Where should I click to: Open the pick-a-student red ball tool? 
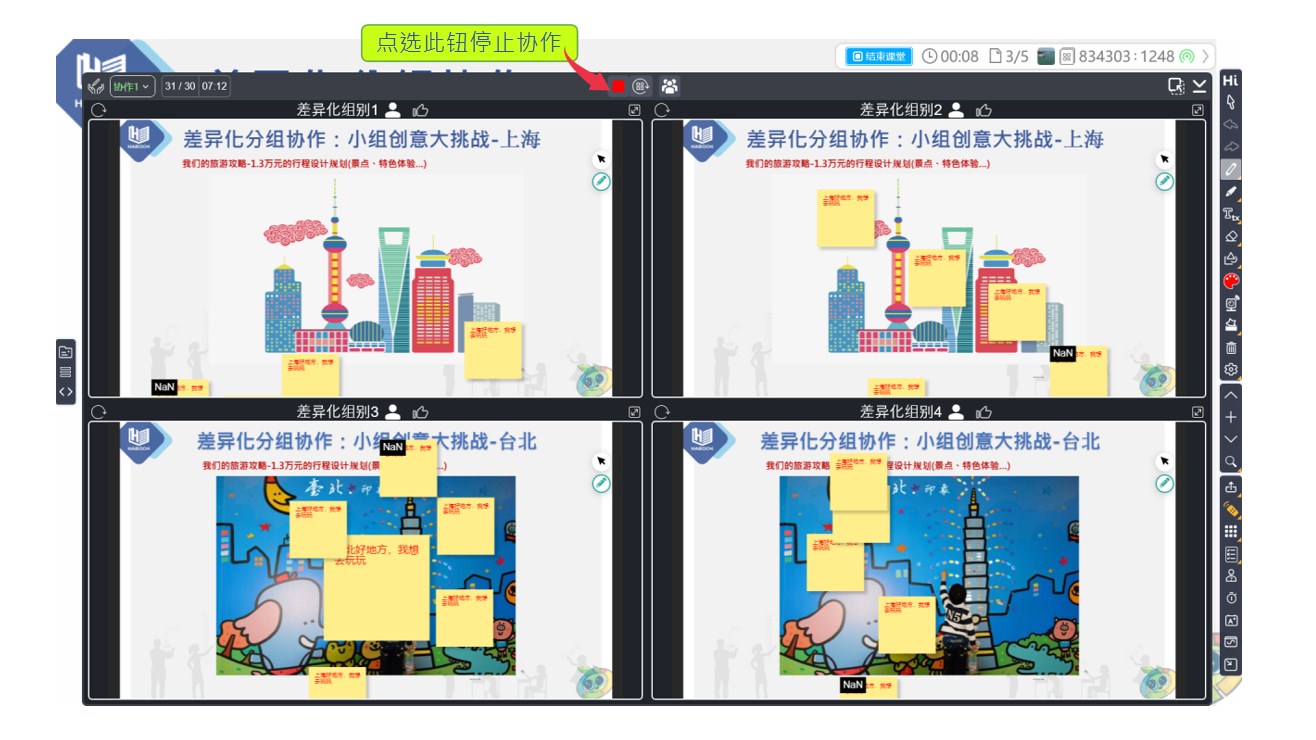pos(1232,281)
